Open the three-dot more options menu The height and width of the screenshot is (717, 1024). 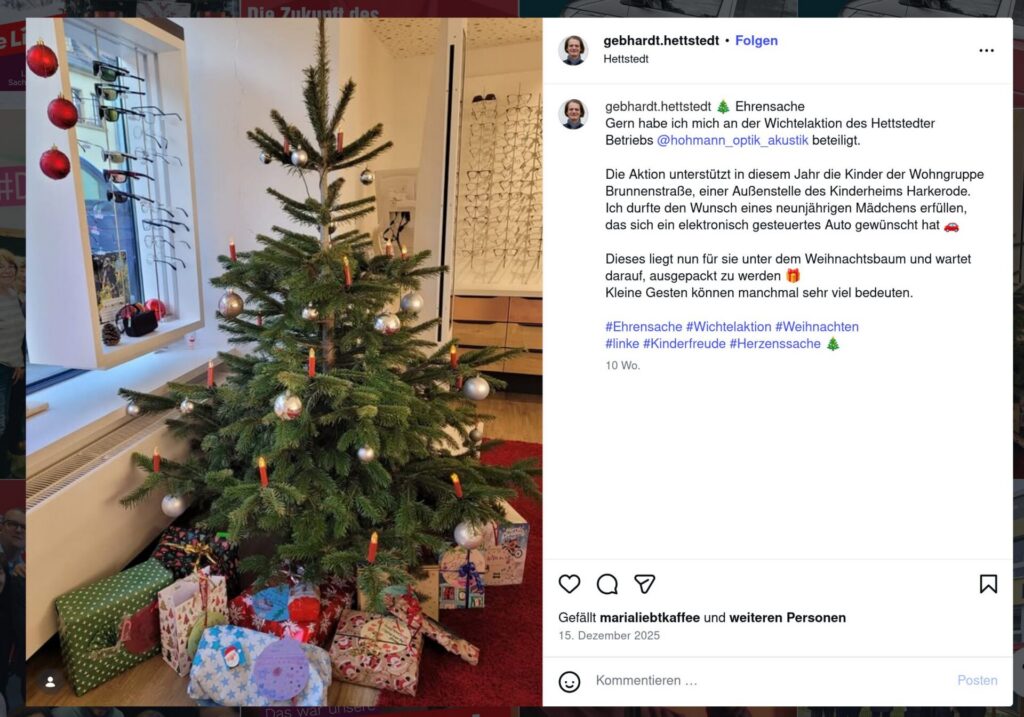986,50
